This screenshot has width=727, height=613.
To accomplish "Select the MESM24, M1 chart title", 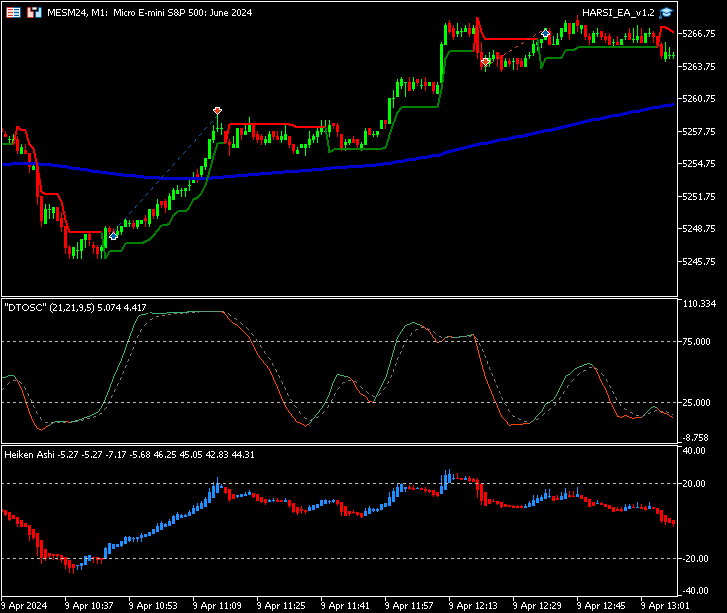I will point(150,13).
